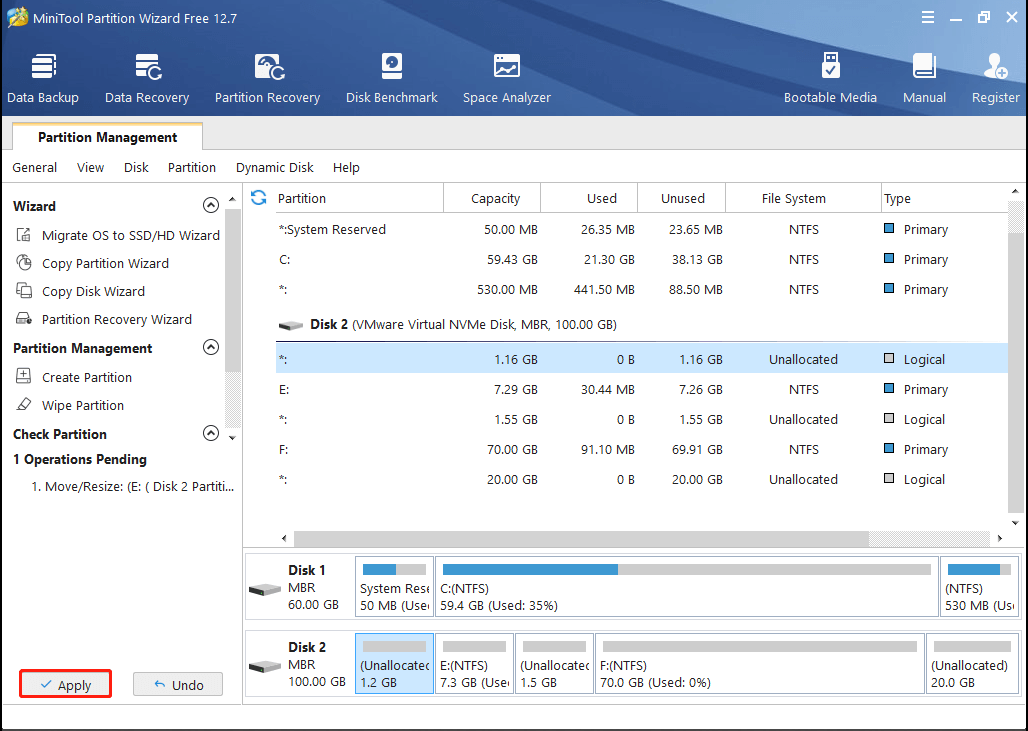
Task: Click the Undo button
Action: pos(178,684)
